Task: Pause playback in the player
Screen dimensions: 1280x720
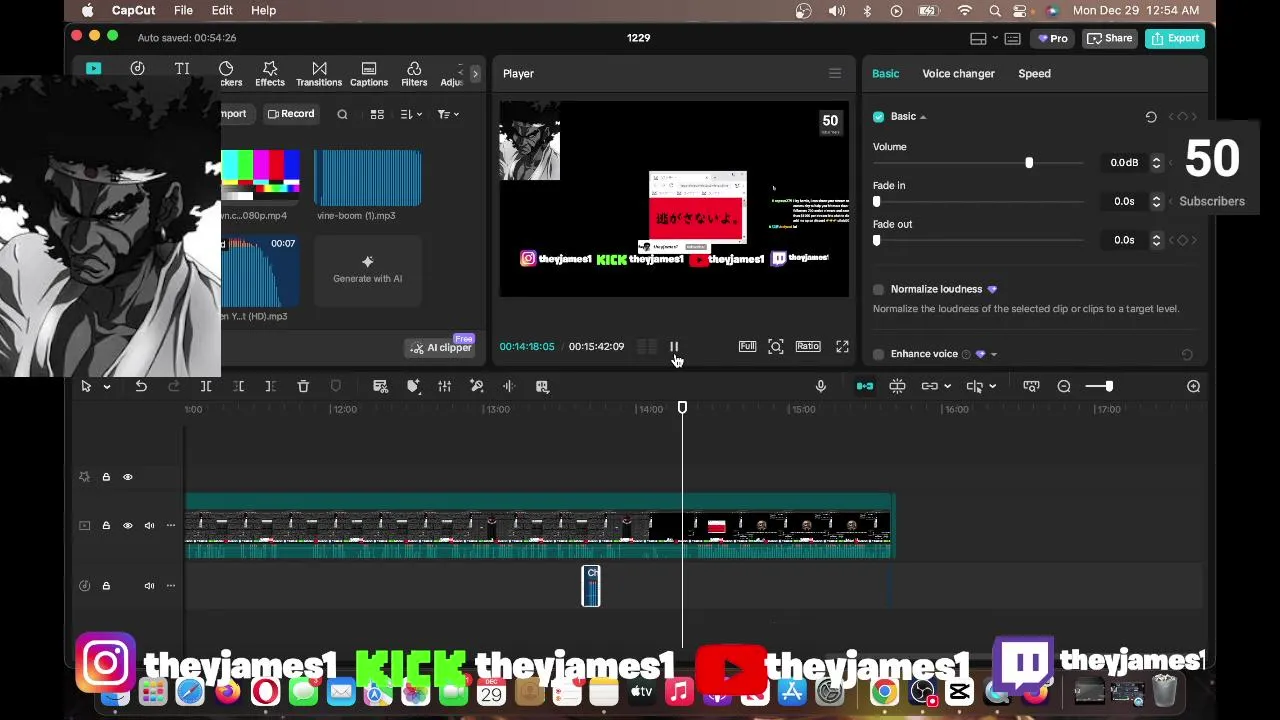Action: [x=674, y=346]
